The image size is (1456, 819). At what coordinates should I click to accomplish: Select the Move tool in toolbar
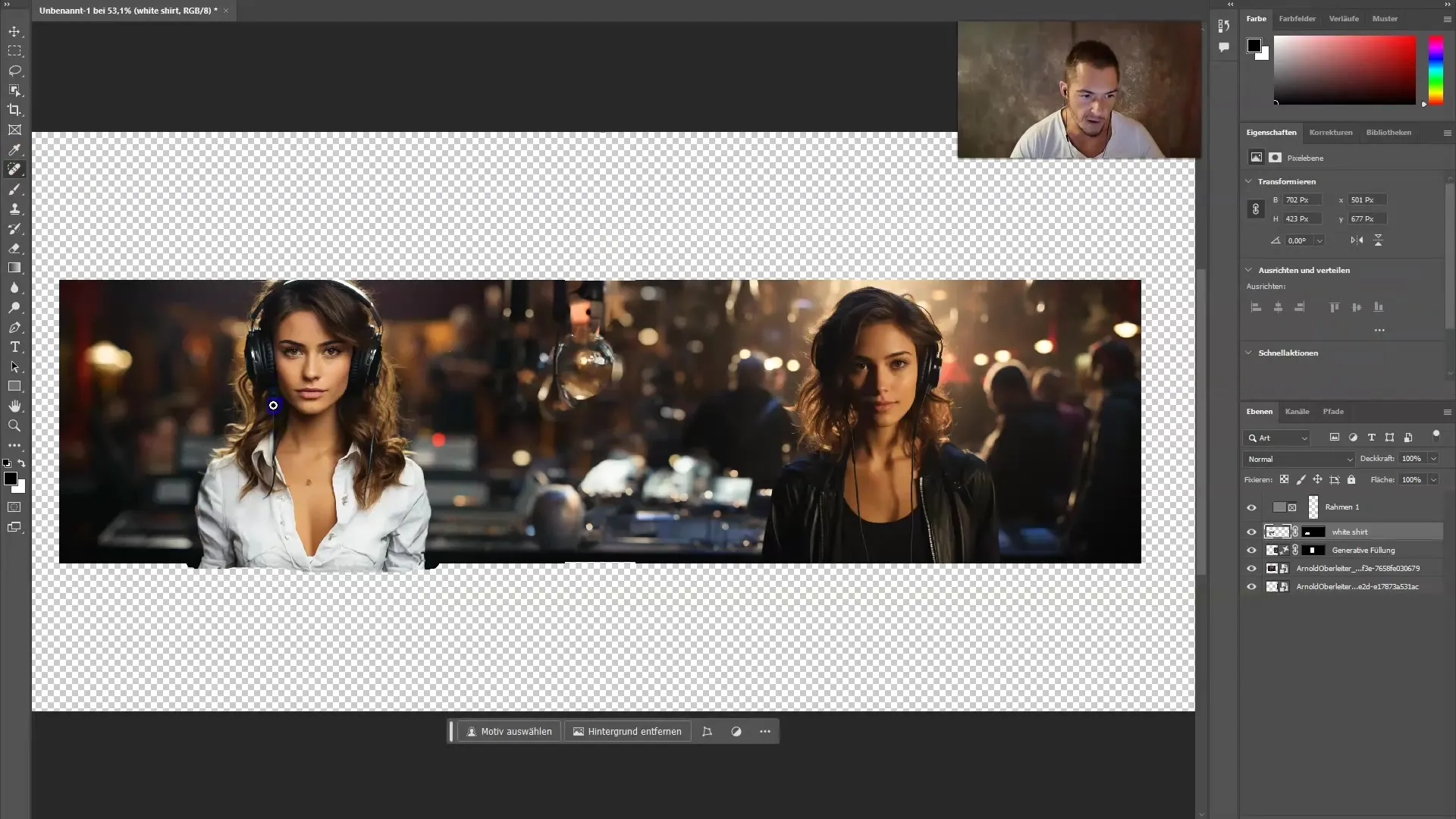click(x=15, y=31)
